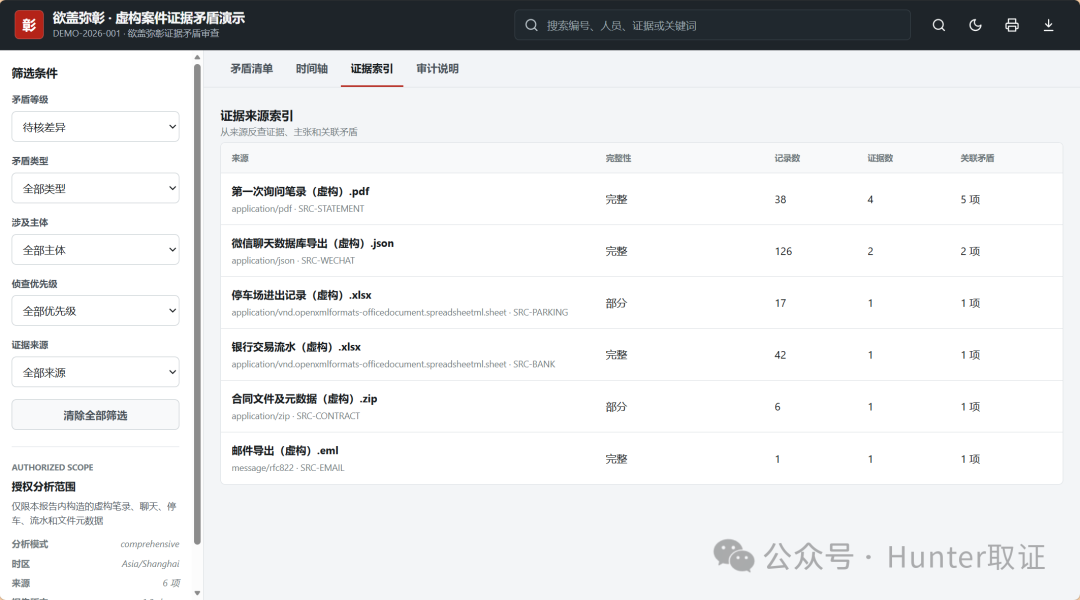Click the sidebar vertical scrollbar
The image size is (1080, 600).
pos(198,303)
